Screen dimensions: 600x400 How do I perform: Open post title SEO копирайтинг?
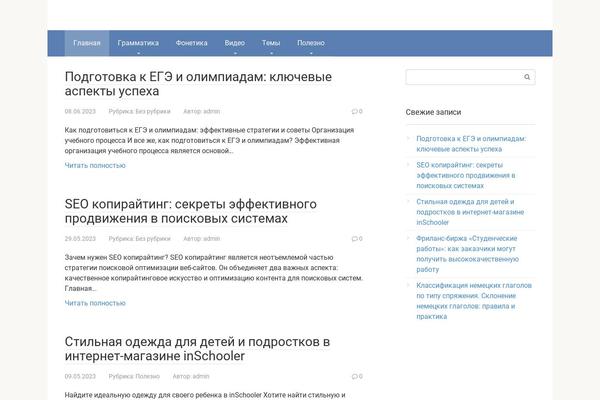[x=191, y=211]
